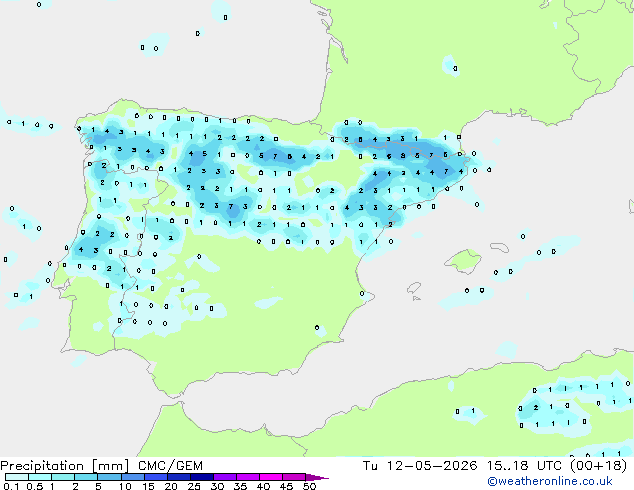Screen dimensions: 634x490
Task: Click the legend value "50"
Action: pyautogui.click(x=309, y=486)
